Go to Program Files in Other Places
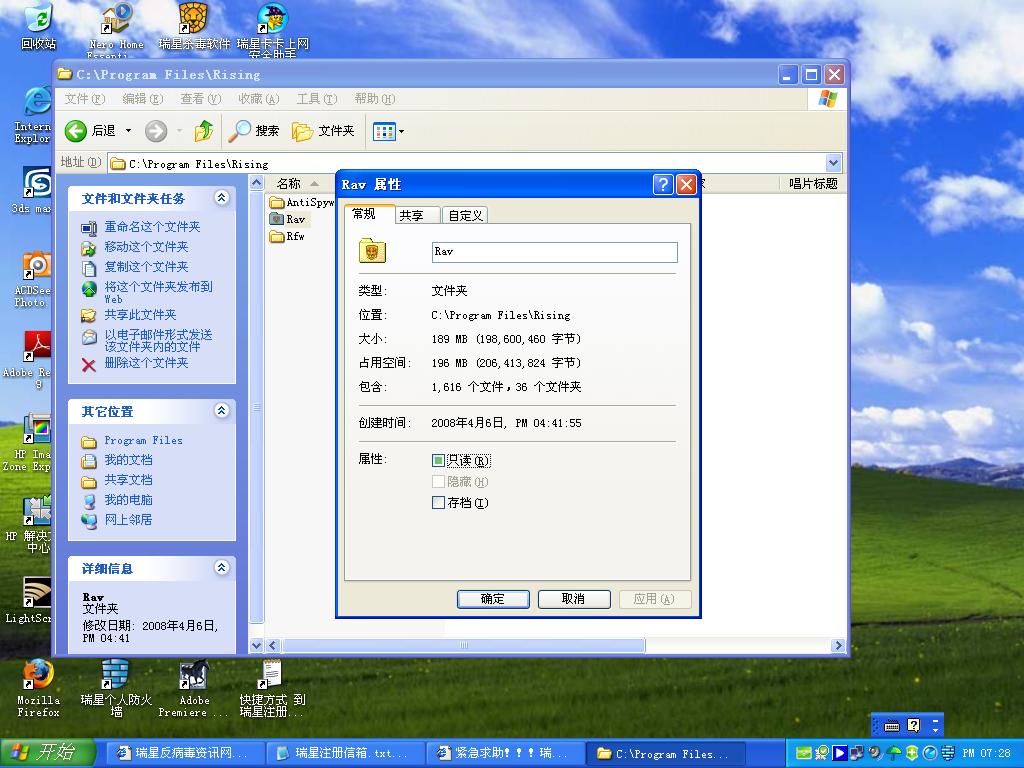This screenshot has height=768, width=1024. pyautogui.click(x=143, y=440)
